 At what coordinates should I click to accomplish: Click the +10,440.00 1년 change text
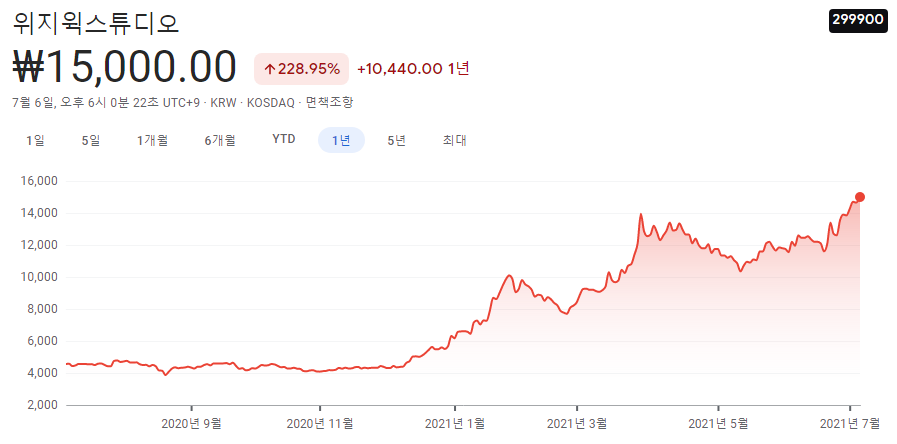click(413, 69)
